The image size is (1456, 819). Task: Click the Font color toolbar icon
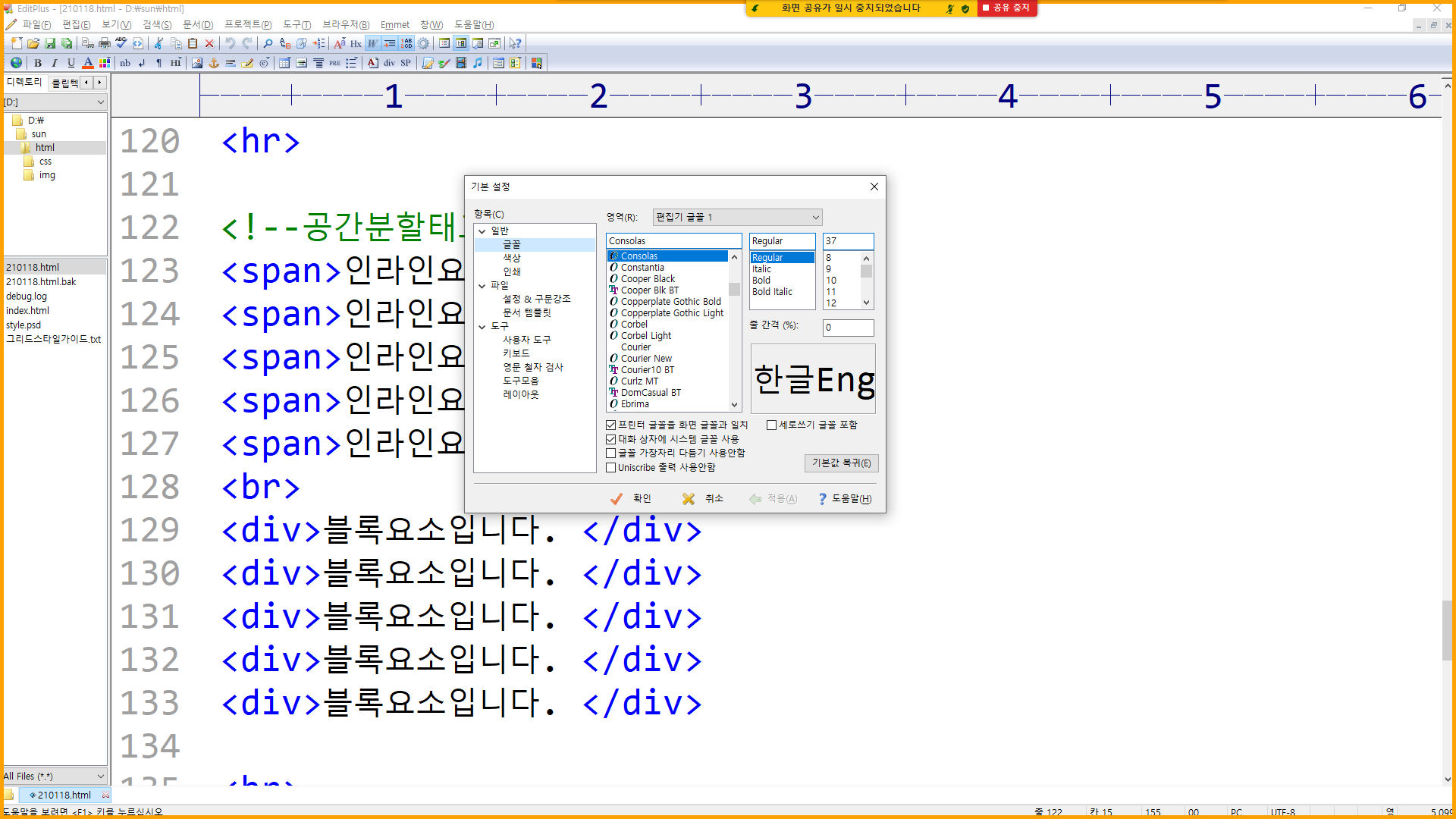click(x=88, y=63)
